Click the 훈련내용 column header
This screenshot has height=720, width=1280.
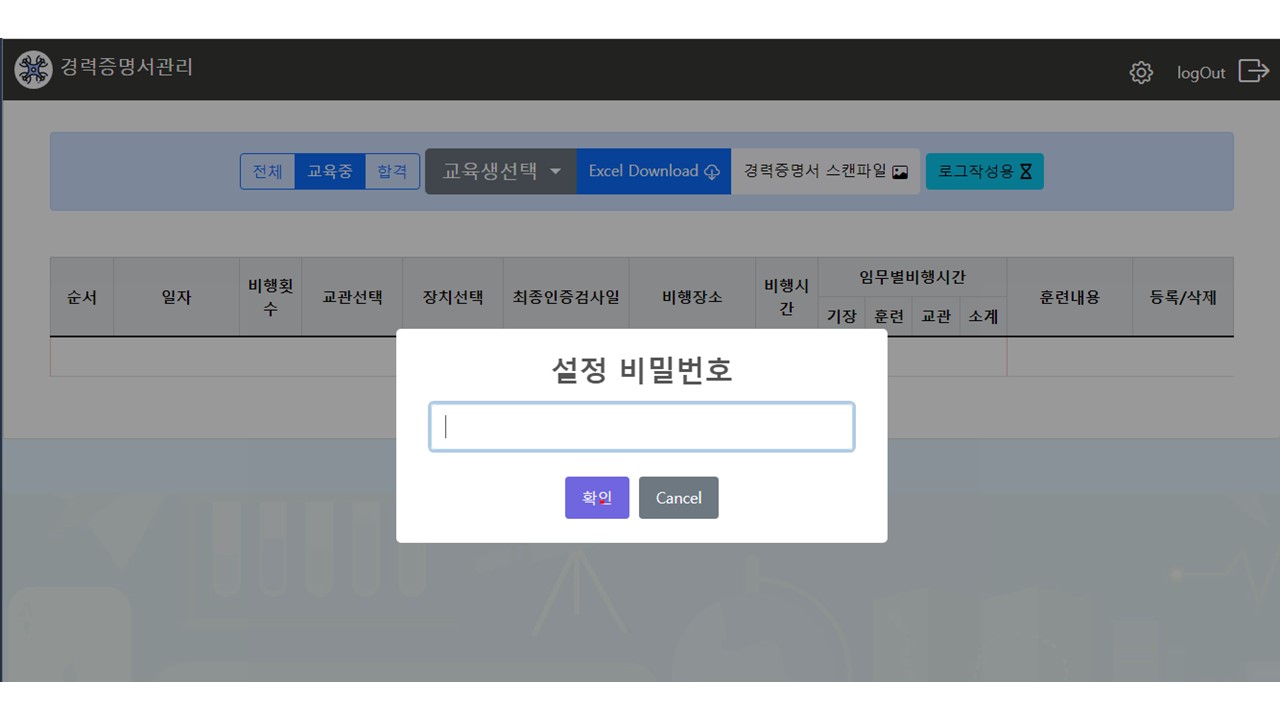(x=1069, y=297)
